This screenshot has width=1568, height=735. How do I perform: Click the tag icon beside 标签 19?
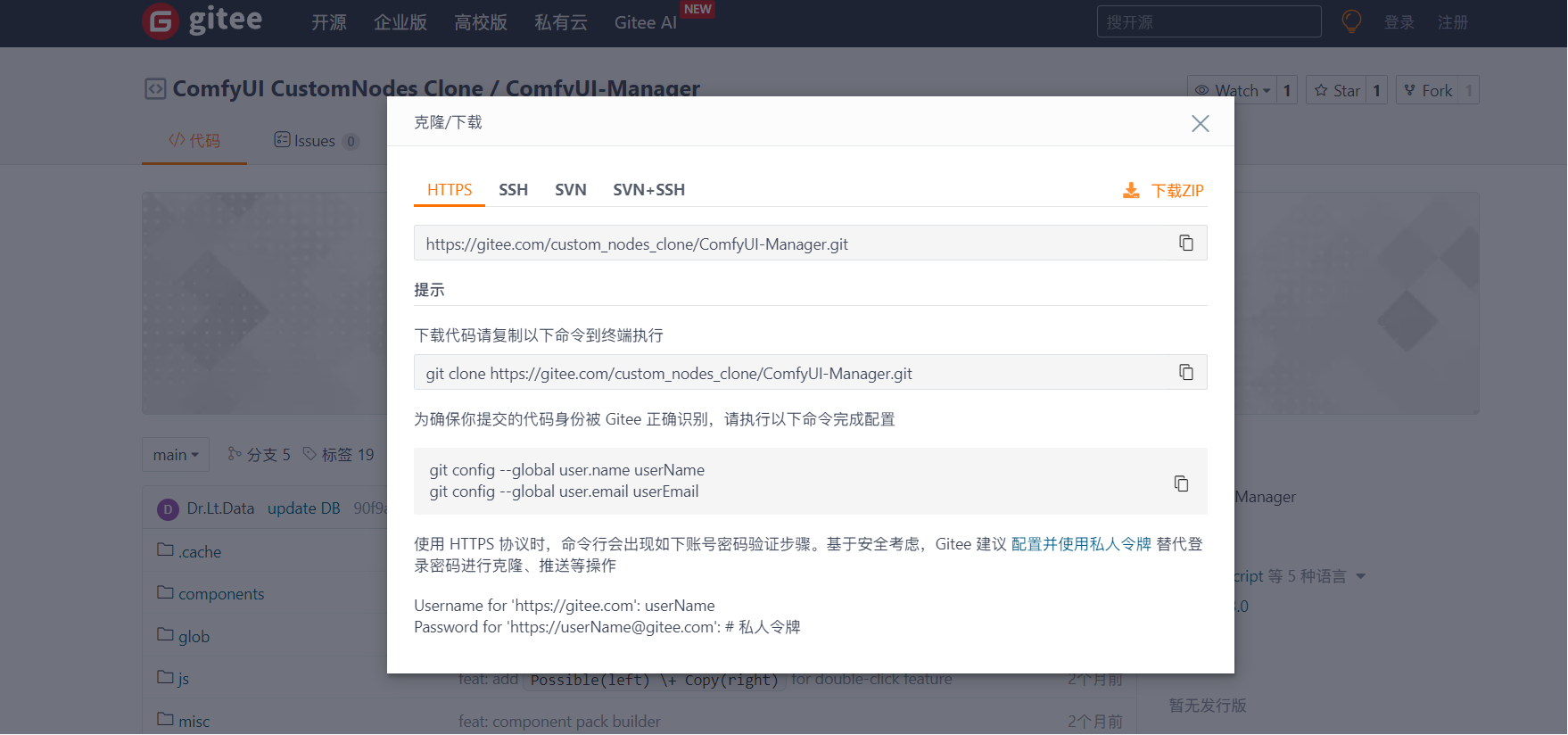[x=309, y=454]
